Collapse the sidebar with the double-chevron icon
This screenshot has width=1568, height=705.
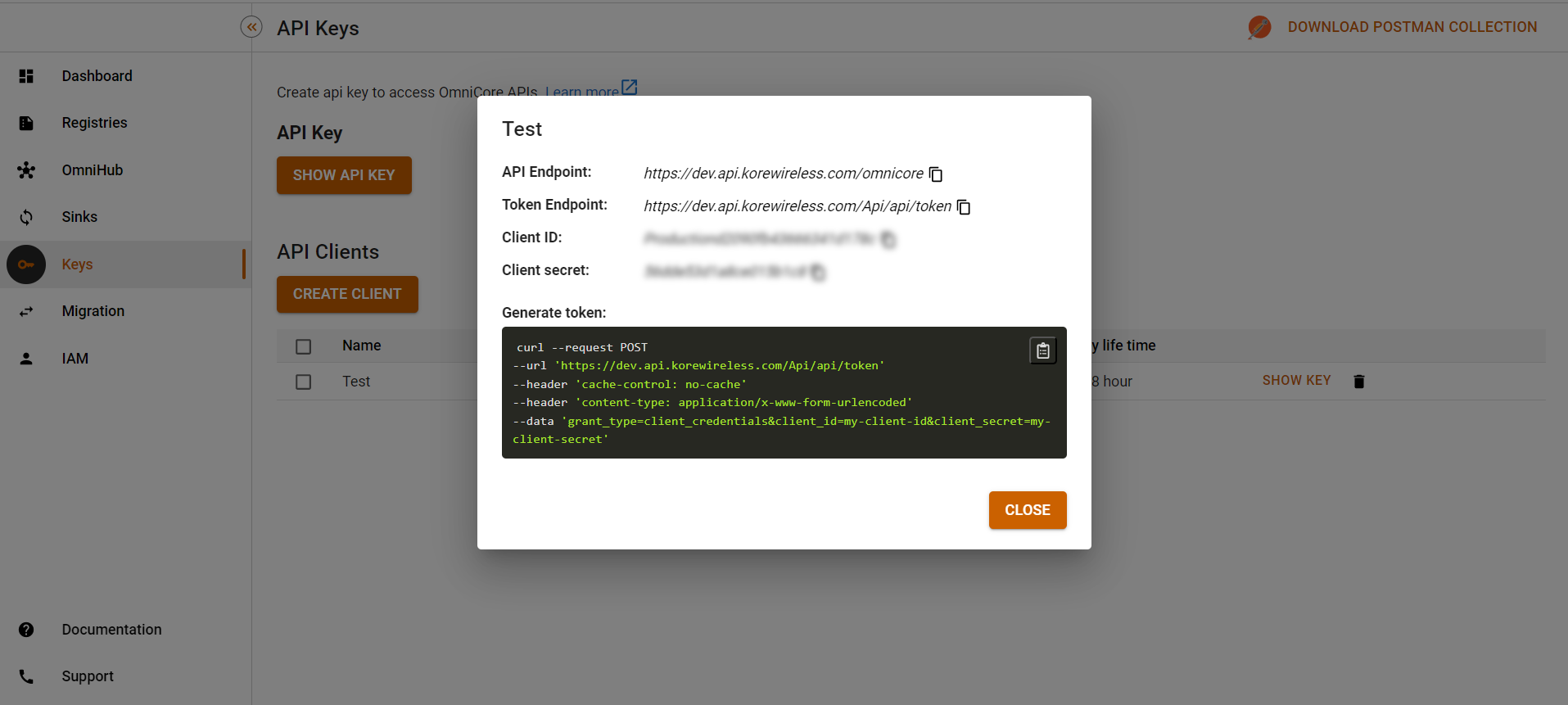(x=251, y=27)
